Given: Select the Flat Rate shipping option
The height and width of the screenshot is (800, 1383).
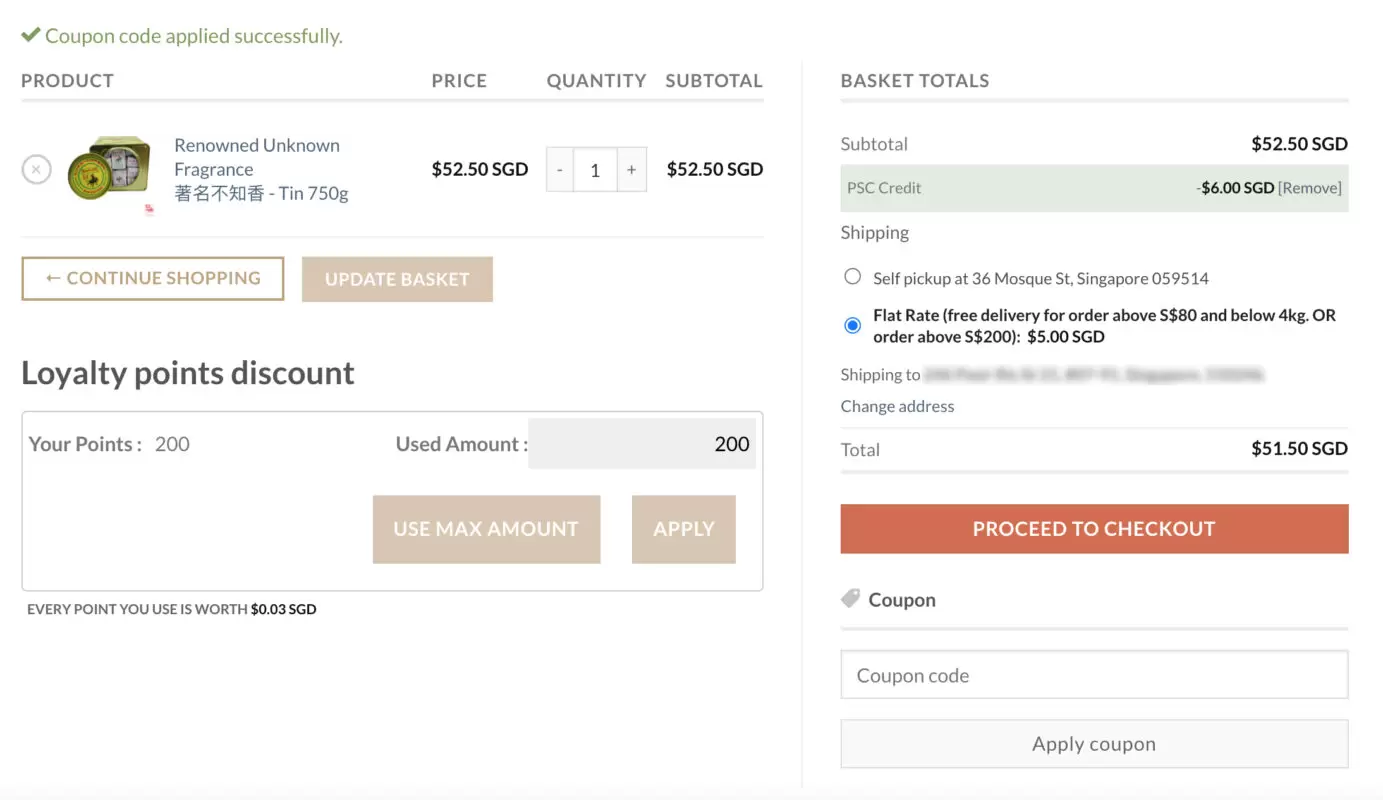Looking at the screenshot, I should point(852,325).
